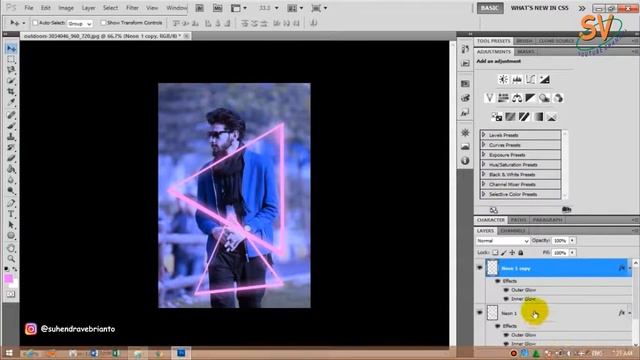Open Windows Start button
The image size is (640, 360).
pos(9,353)
